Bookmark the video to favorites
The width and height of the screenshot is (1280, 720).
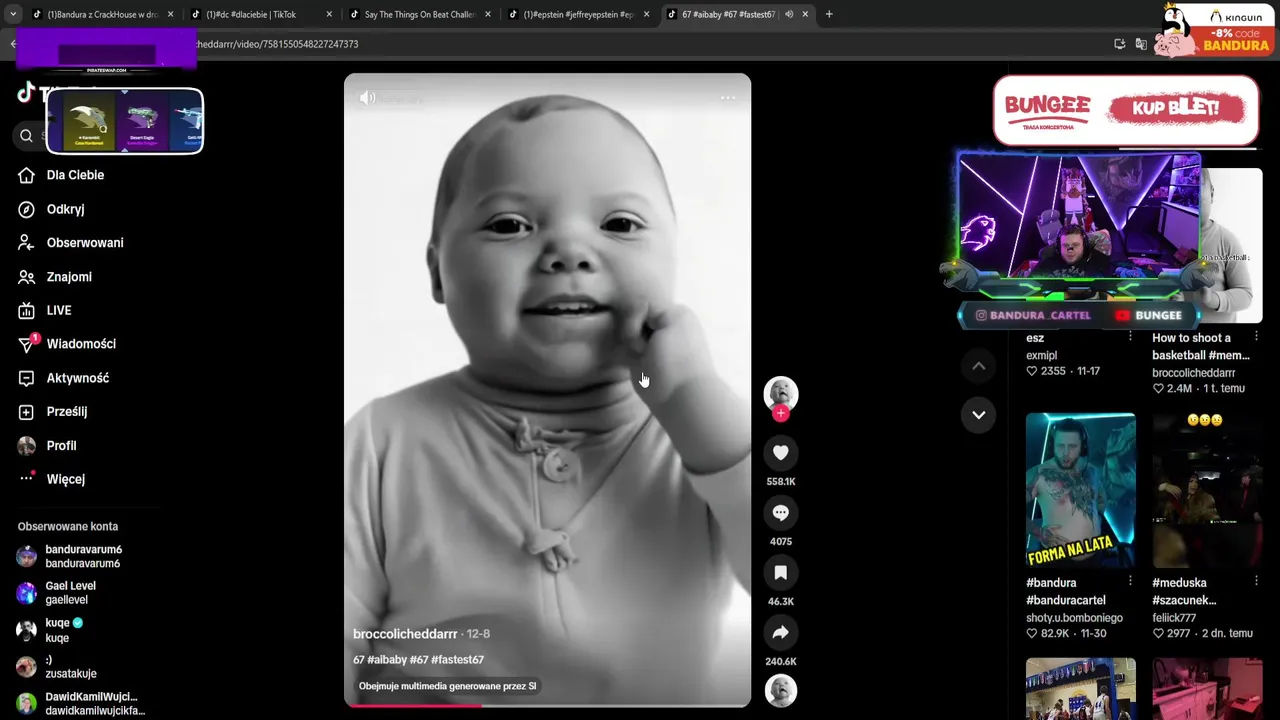781,573
